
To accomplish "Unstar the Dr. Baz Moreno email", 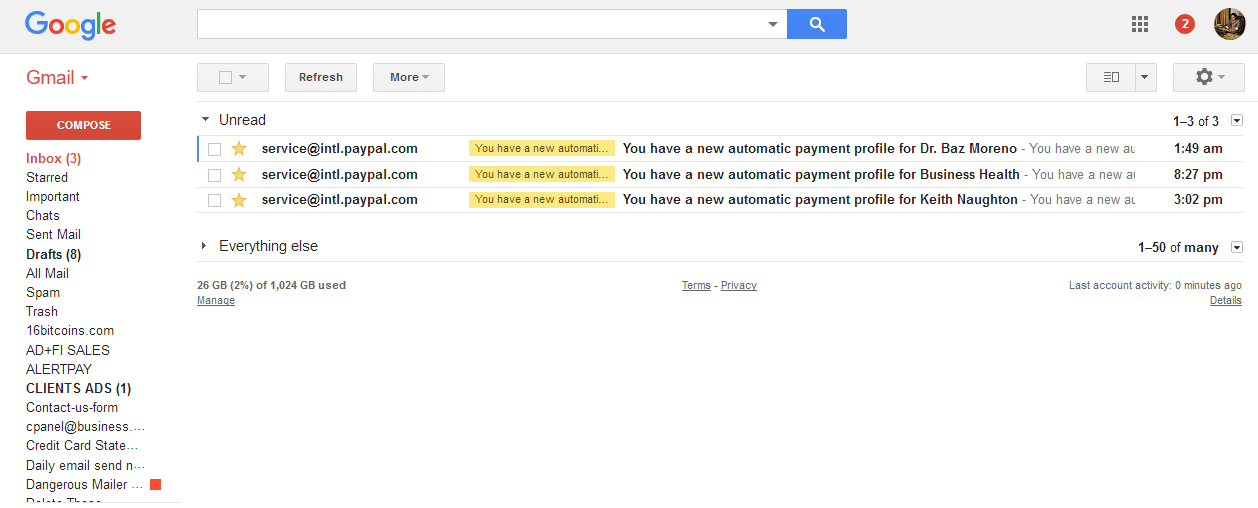I will pyautogui.click(x=239, y=149).
